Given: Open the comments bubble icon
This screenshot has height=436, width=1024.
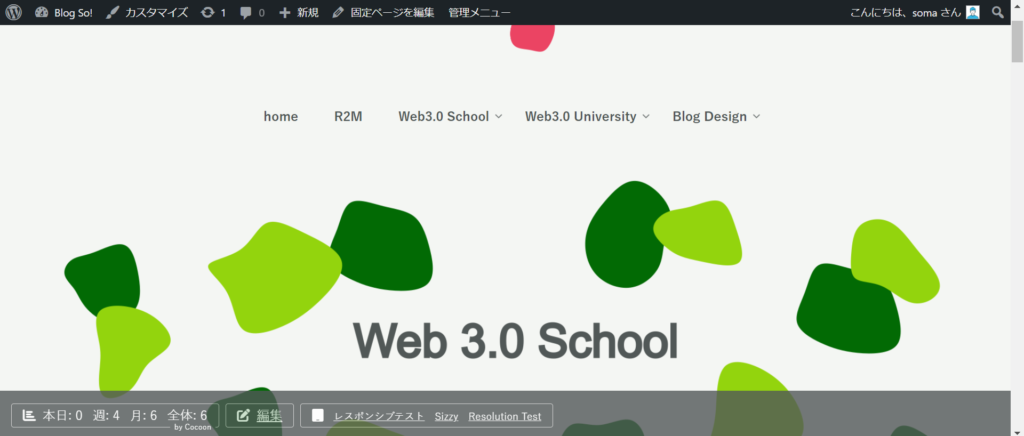Looking at the screenshot, I should coord(246,12).
